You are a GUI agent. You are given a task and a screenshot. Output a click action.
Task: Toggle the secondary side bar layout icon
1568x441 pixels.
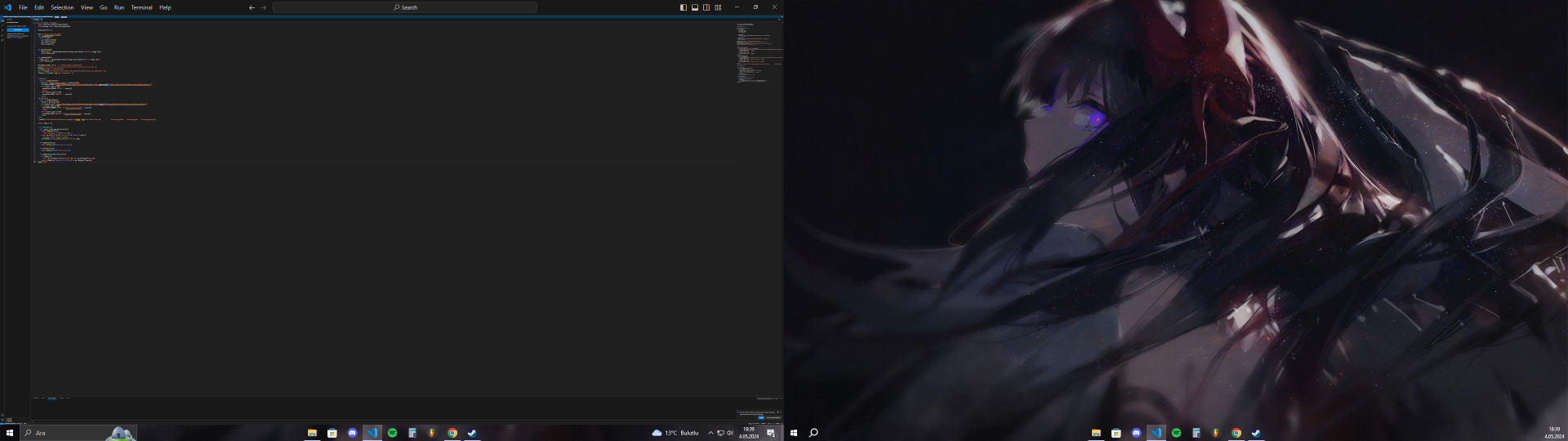click(x=706, y=7)
